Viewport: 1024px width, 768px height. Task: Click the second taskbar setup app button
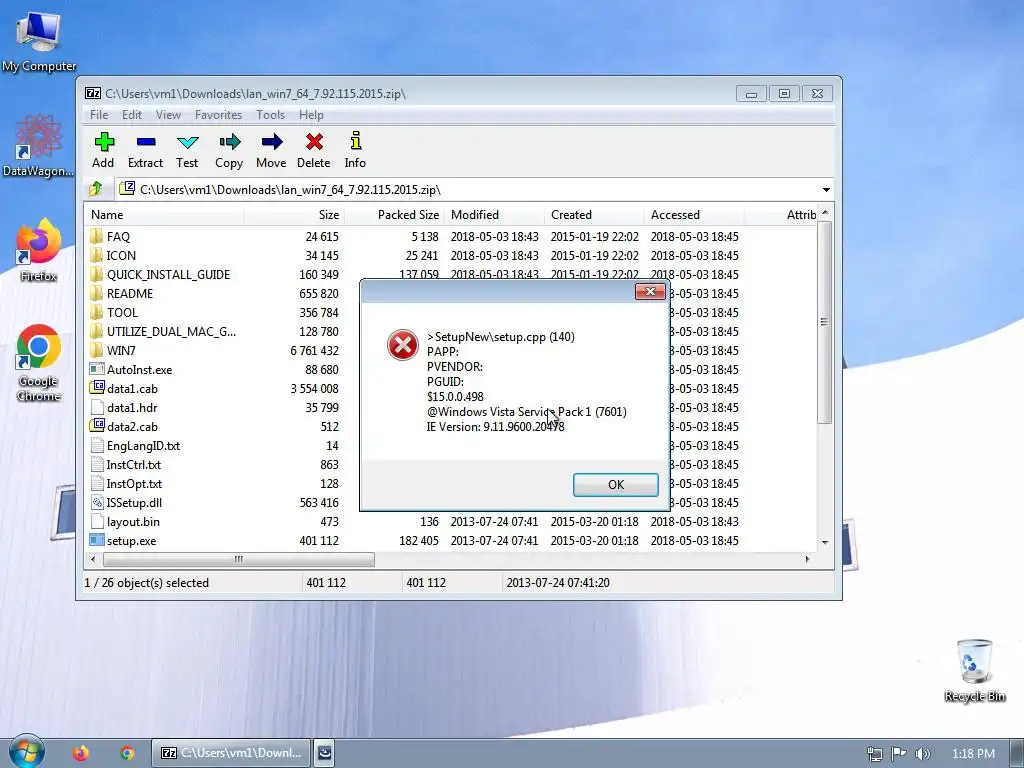click(324, 753)
